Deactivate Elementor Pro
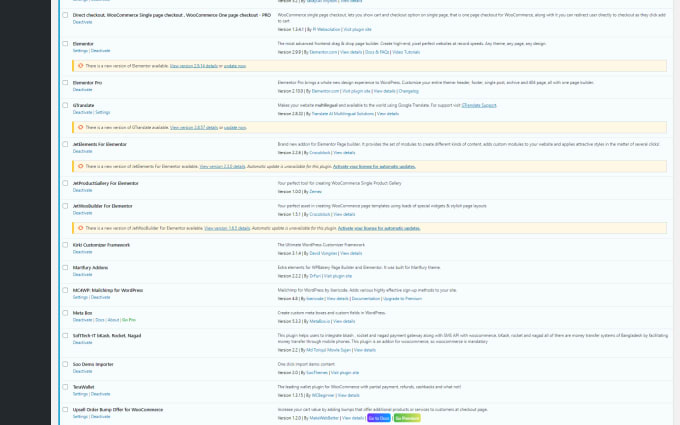 [x=82, y=90]
